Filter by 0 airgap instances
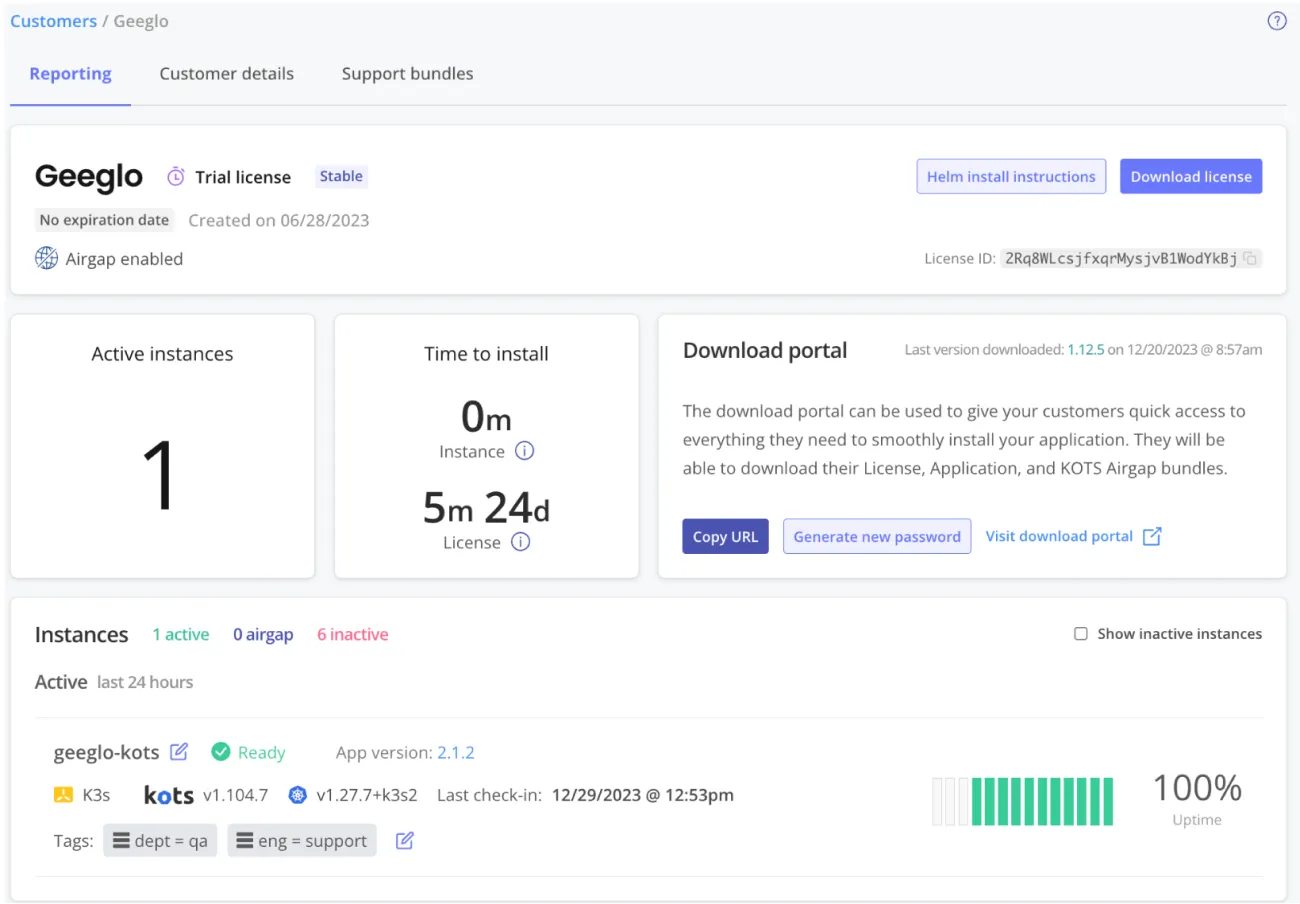 tap(263, 634)
